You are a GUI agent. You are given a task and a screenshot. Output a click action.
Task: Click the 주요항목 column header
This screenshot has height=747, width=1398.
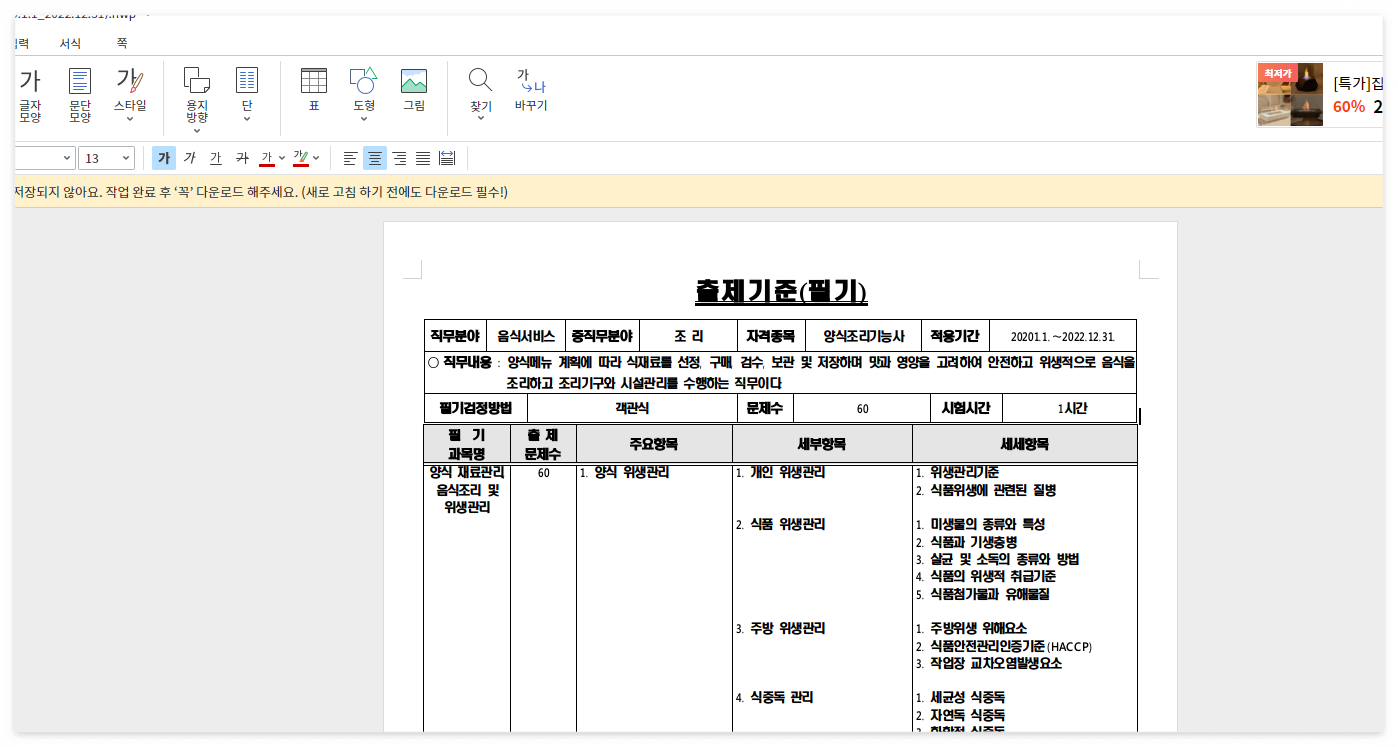tap(654, 444)
